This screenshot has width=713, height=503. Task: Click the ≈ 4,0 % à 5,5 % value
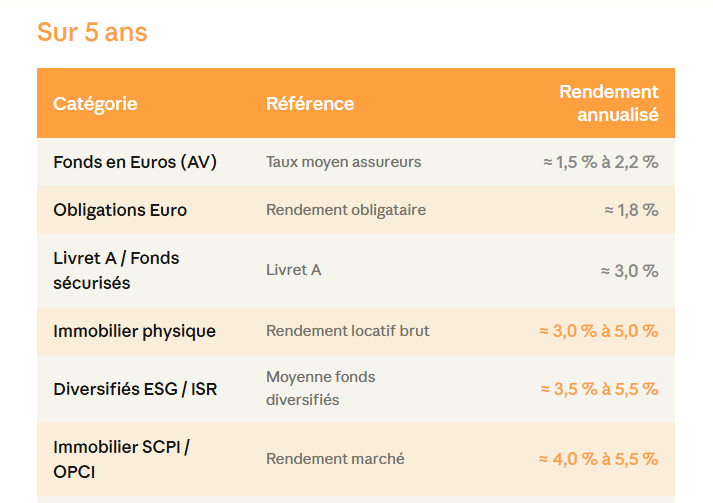tap(599, 459)
